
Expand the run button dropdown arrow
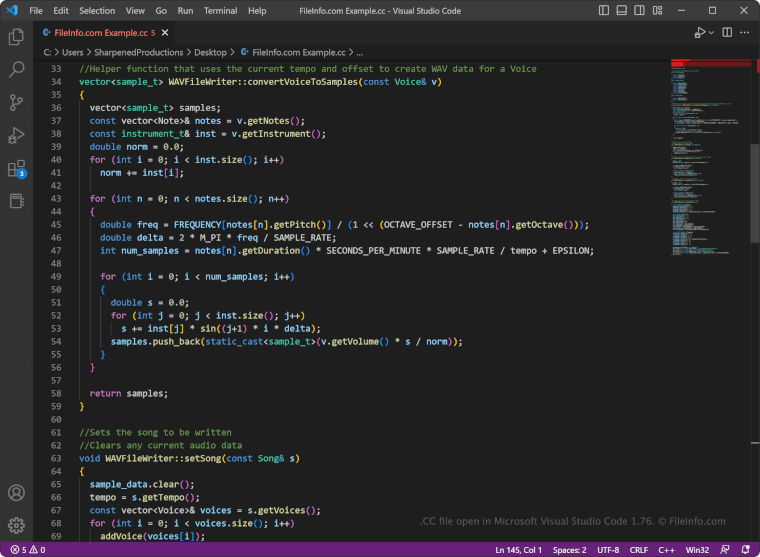coord(711,32)
